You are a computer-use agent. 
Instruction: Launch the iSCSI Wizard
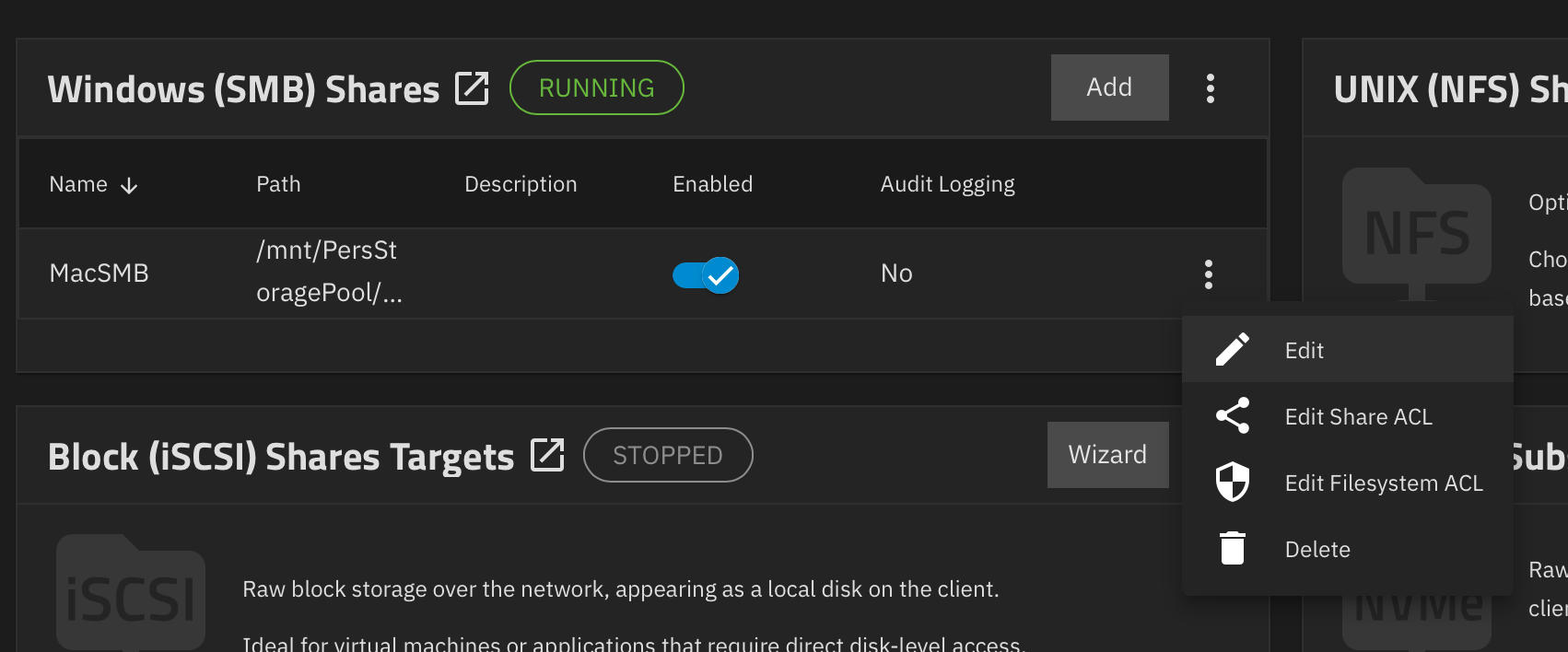pyautogui.click(x=1107, y=455)
